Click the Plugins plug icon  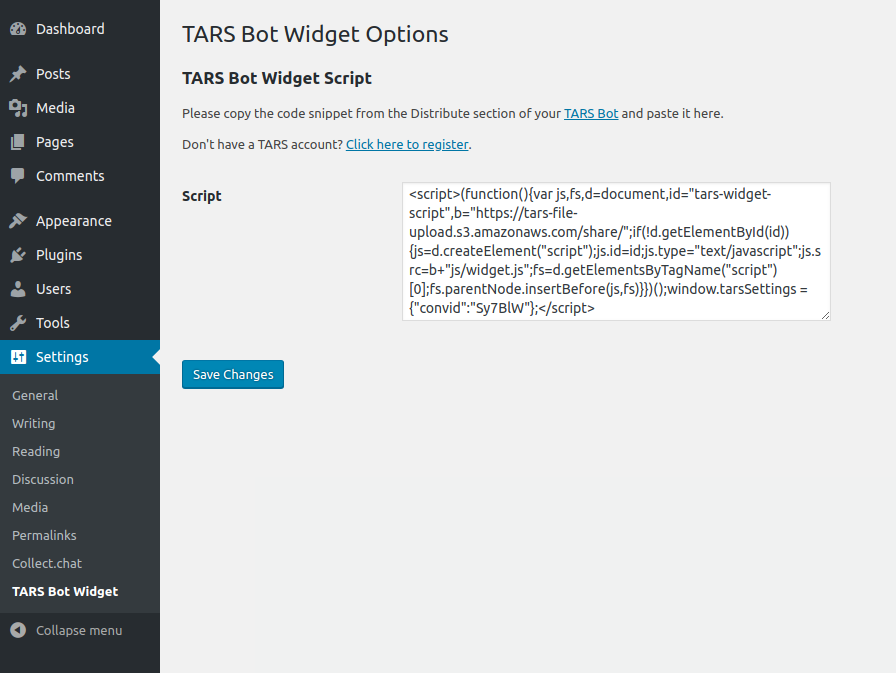(18, 255)
